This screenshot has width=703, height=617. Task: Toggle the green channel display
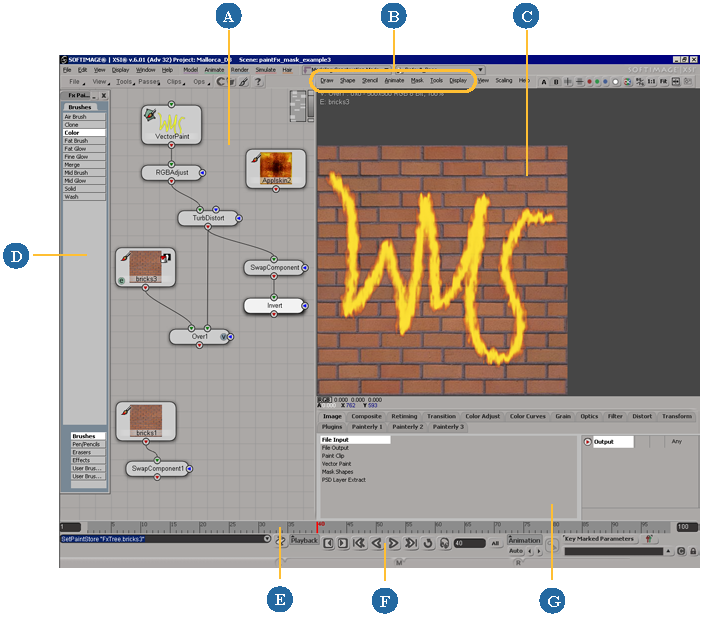coord(597,82)
